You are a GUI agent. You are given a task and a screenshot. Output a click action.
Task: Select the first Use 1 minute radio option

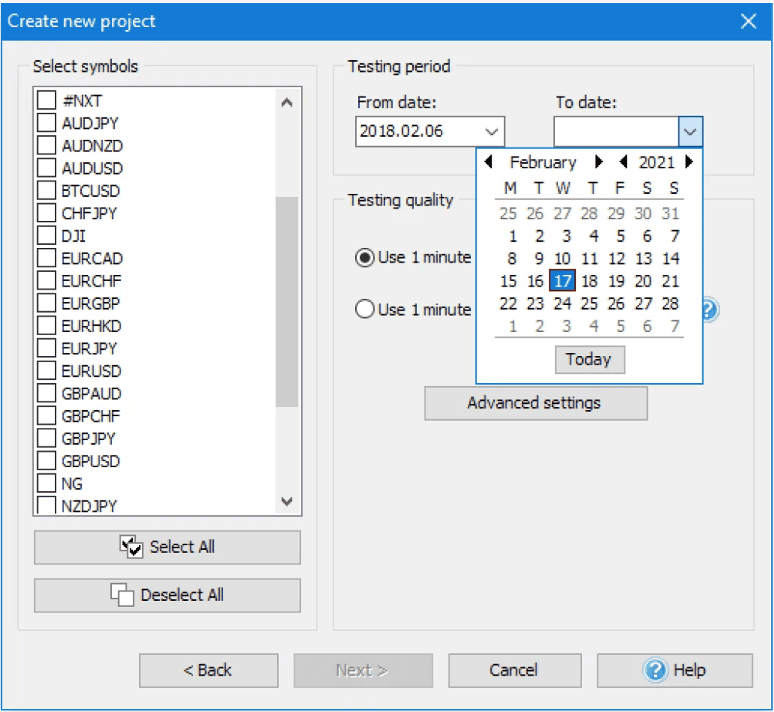pyautogui.click(x=365, y=258)
